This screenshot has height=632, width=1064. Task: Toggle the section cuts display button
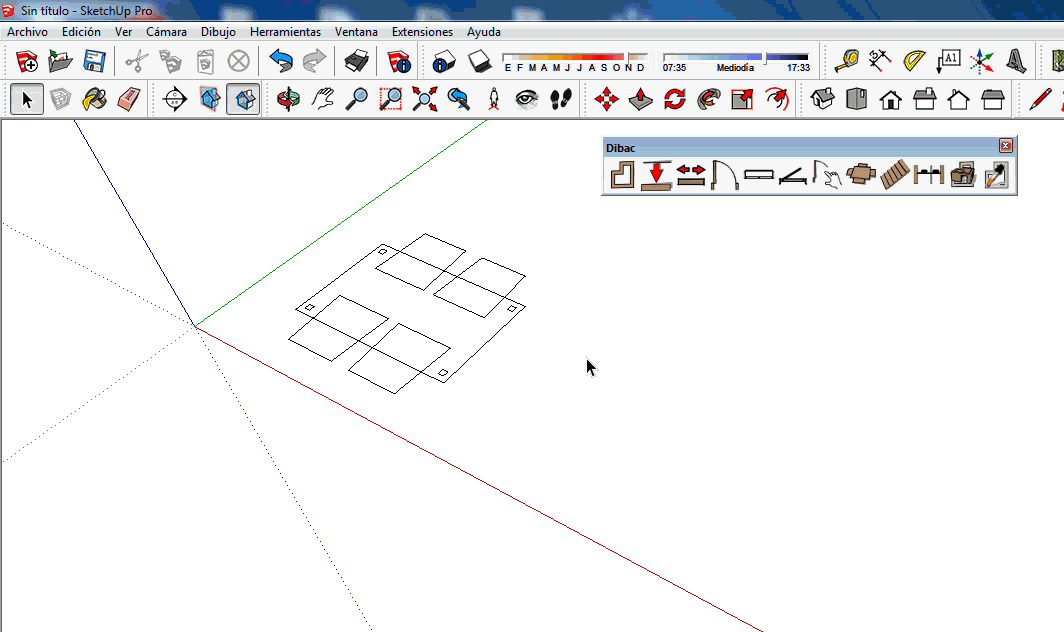[x=242, y=99]
